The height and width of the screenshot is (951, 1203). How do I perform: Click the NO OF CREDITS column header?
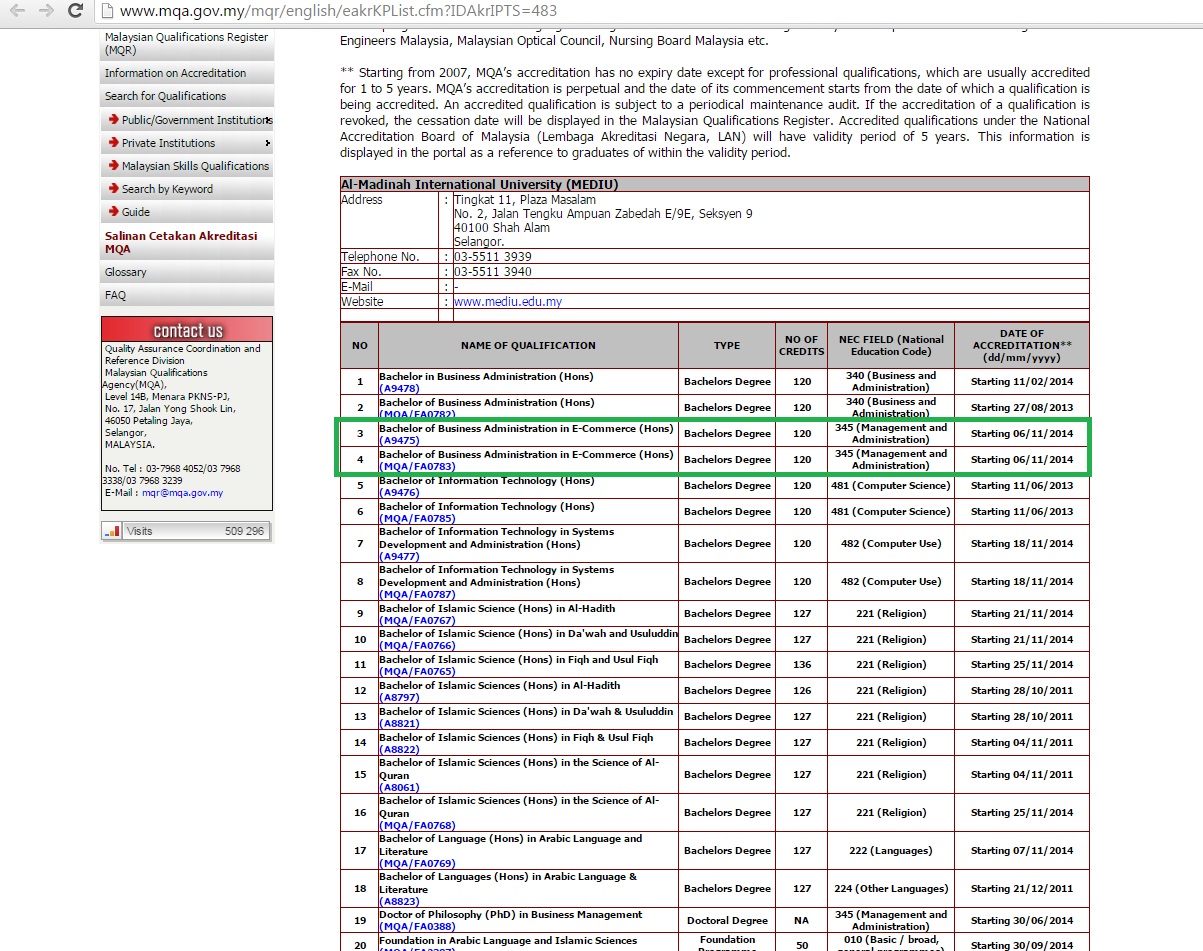[802, 346]
